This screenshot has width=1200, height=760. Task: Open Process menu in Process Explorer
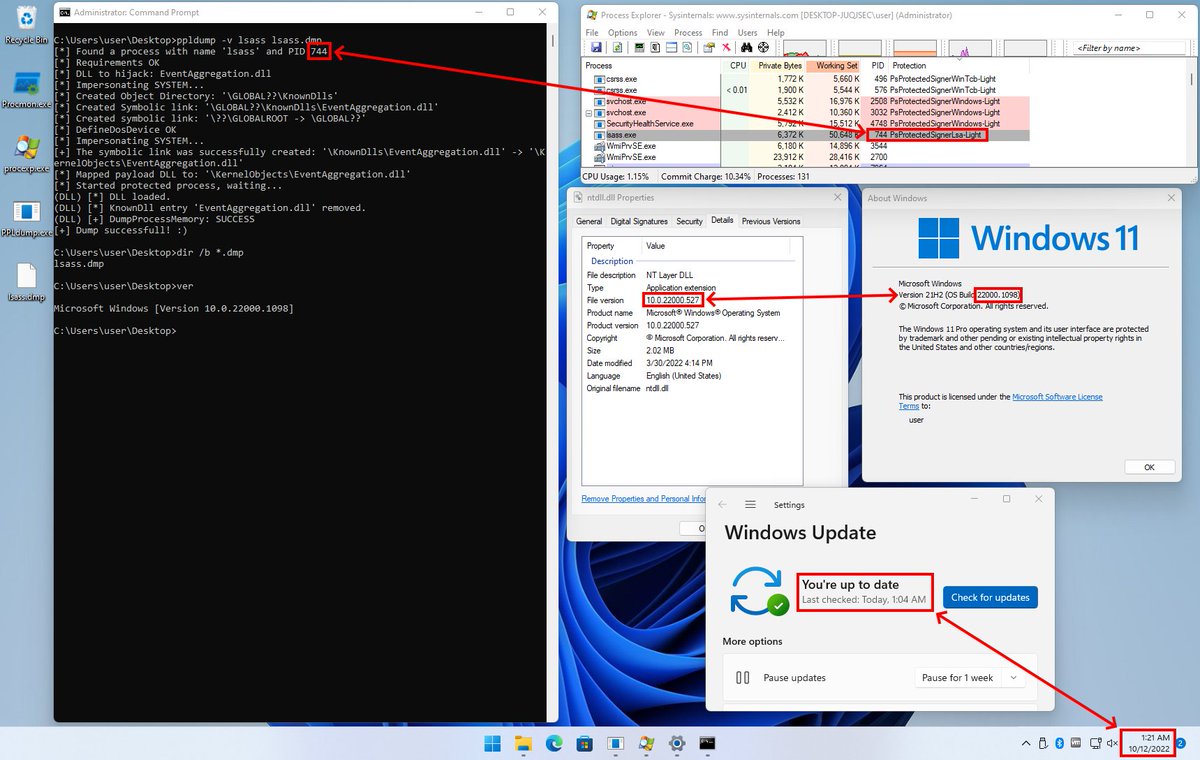pos(688,33)
